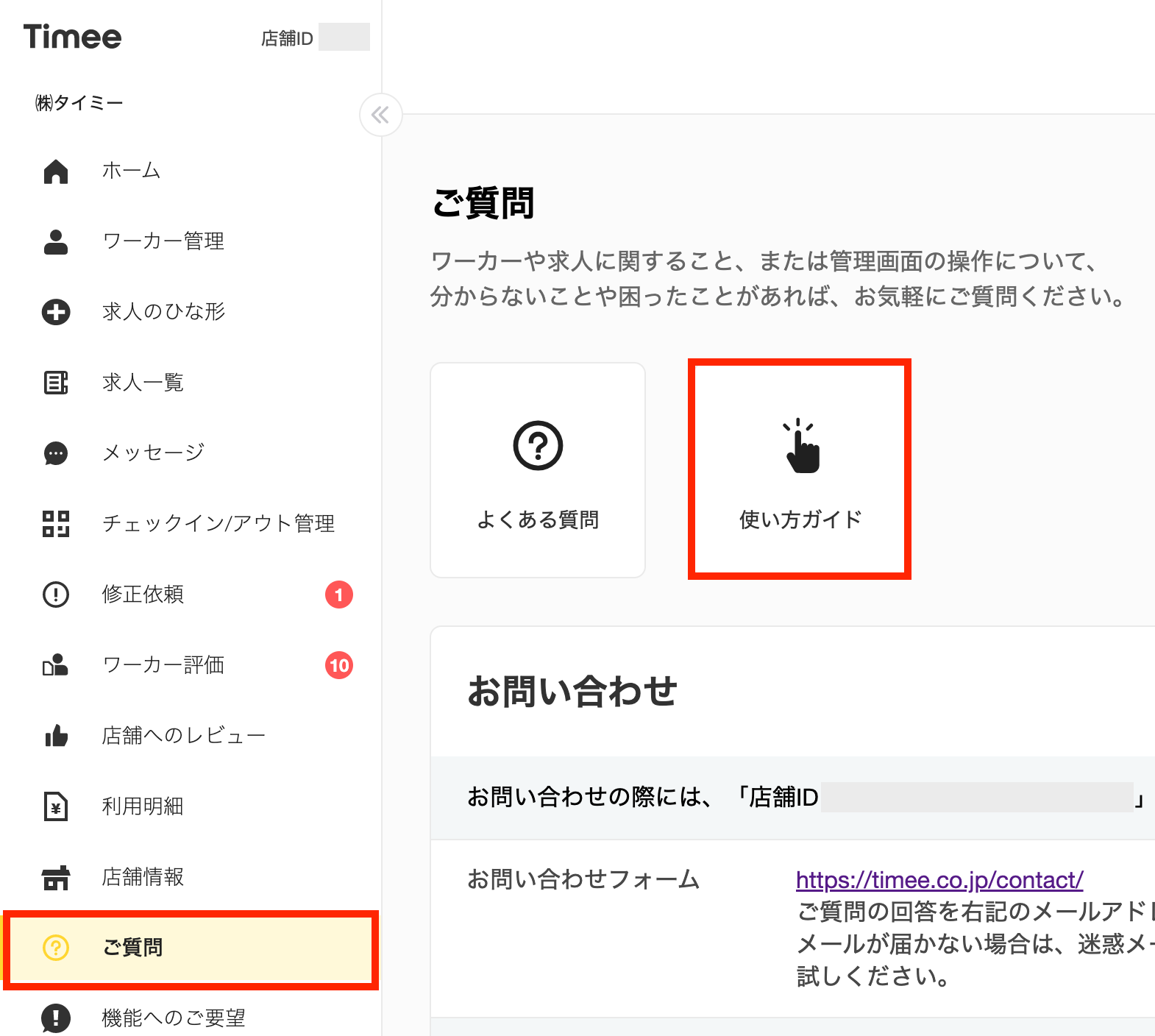The image size is (1155, 1036).
Task: Go to 求人のひな形
Action: [x=163, y=312]
